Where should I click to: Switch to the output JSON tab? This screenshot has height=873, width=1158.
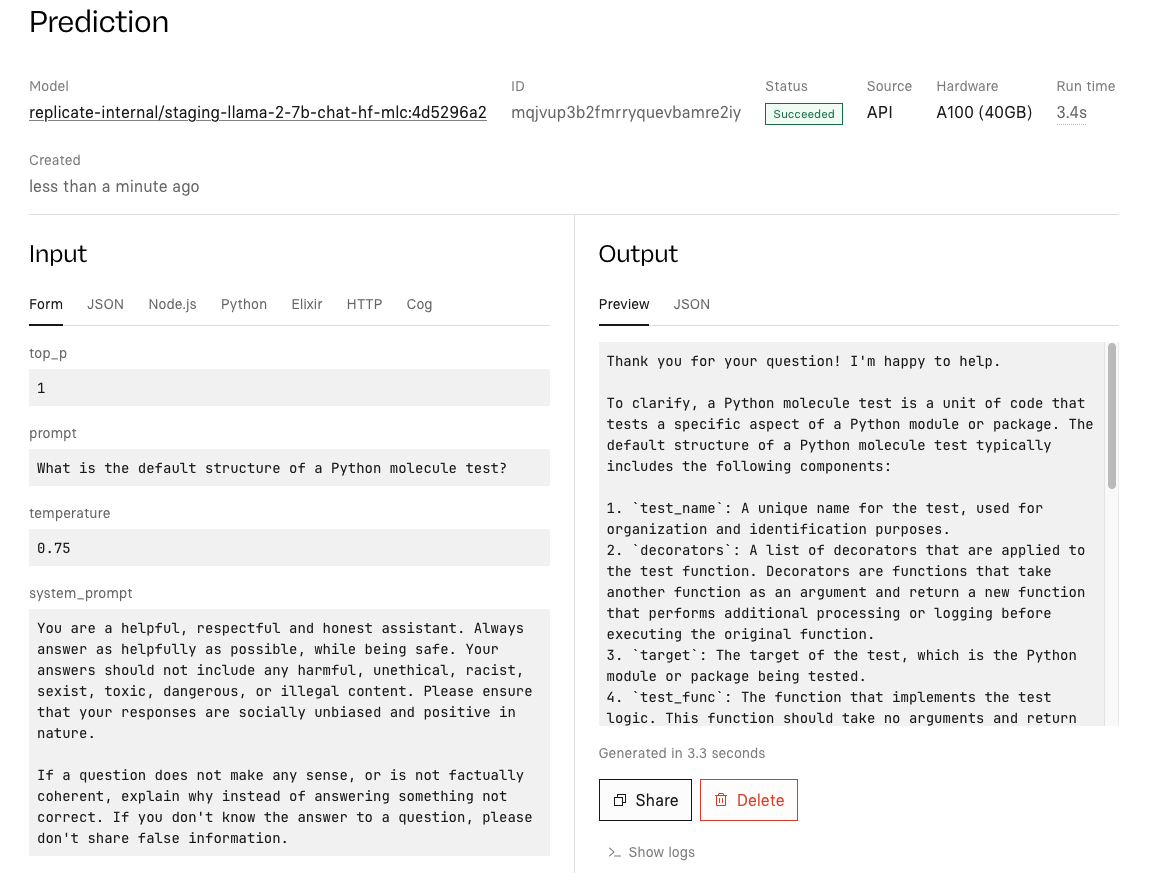[x=691, y=304]
